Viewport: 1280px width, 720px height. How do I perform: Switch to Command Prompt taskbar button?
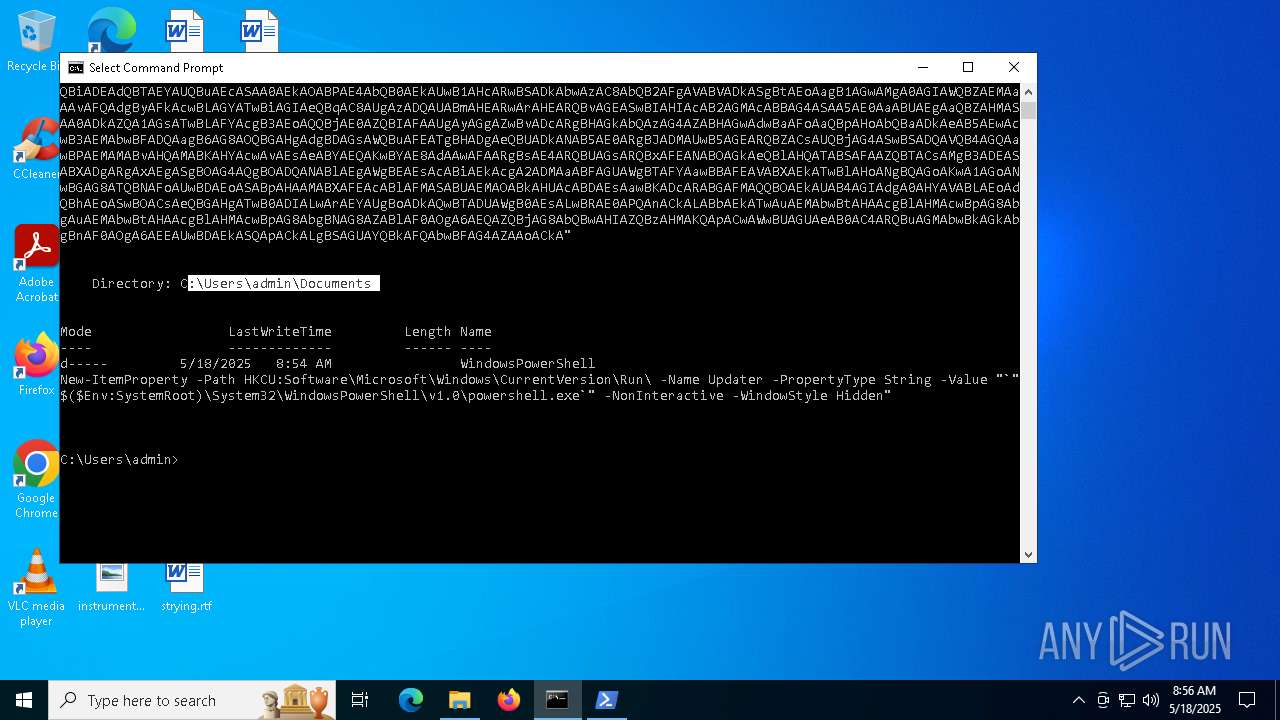pos(557,700)
